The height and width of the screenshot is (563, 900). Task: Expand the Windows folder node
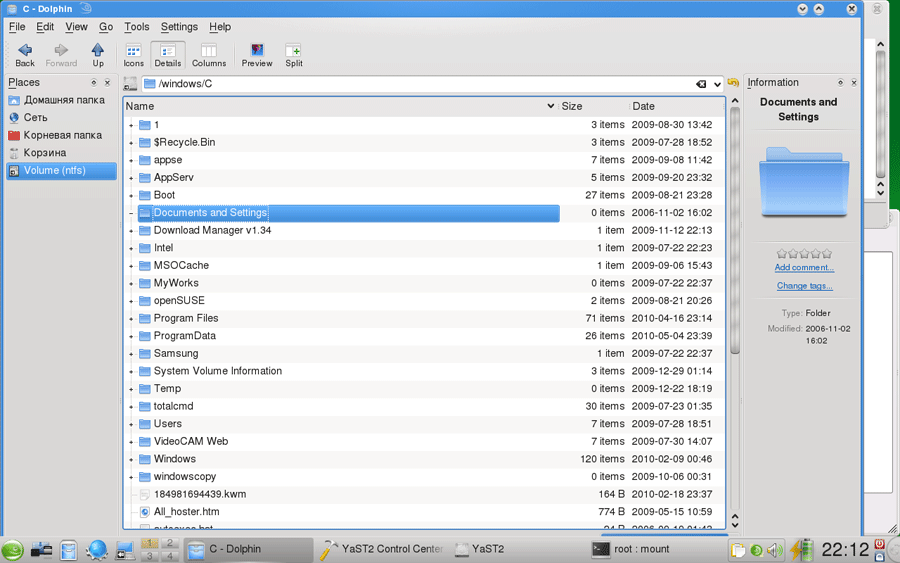pos(131,459)
